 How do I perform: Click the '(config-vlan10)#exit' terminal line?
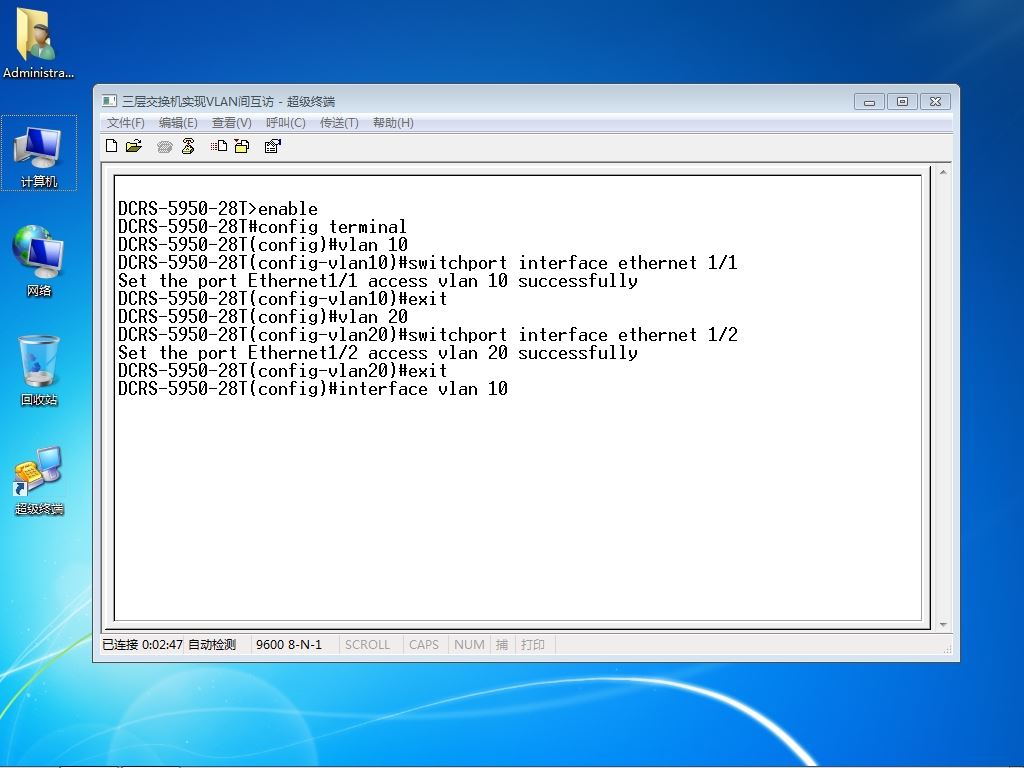[283, 298]
